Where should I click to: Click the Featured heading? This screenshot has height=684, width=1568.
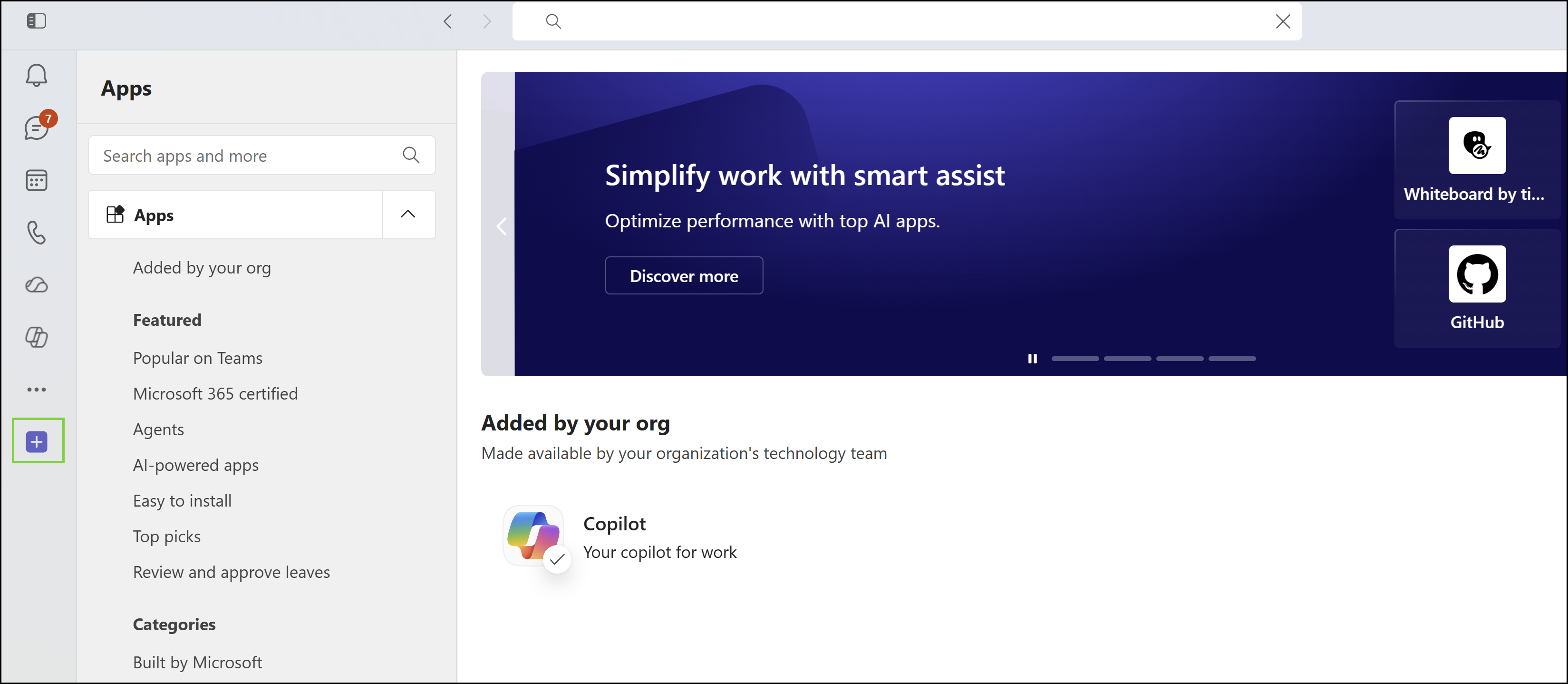click(x=167, y=320)
